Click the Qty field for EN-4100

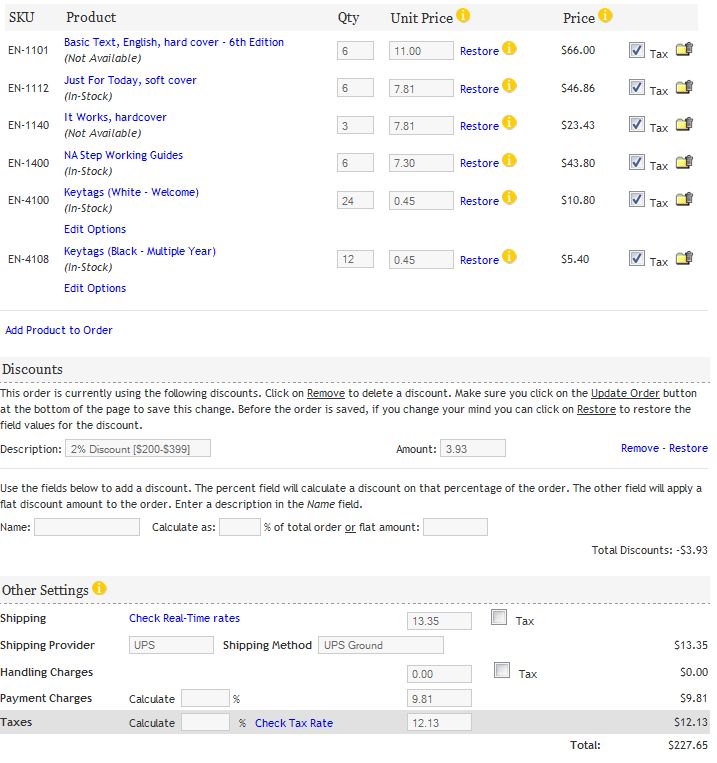tap(355, 201)
